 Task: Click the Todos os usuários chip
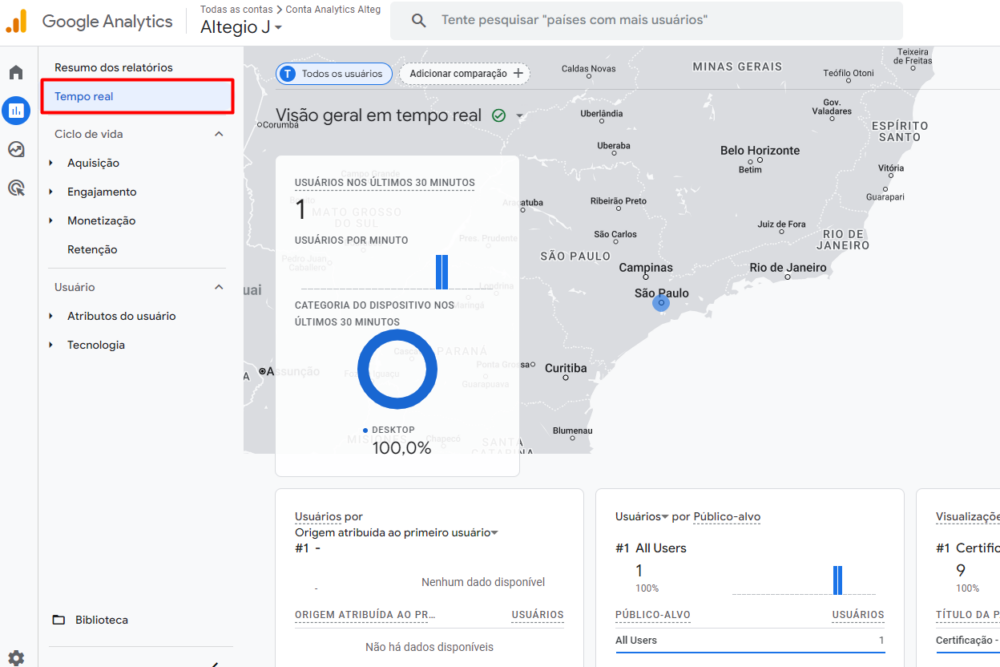[x=334, y=74]
